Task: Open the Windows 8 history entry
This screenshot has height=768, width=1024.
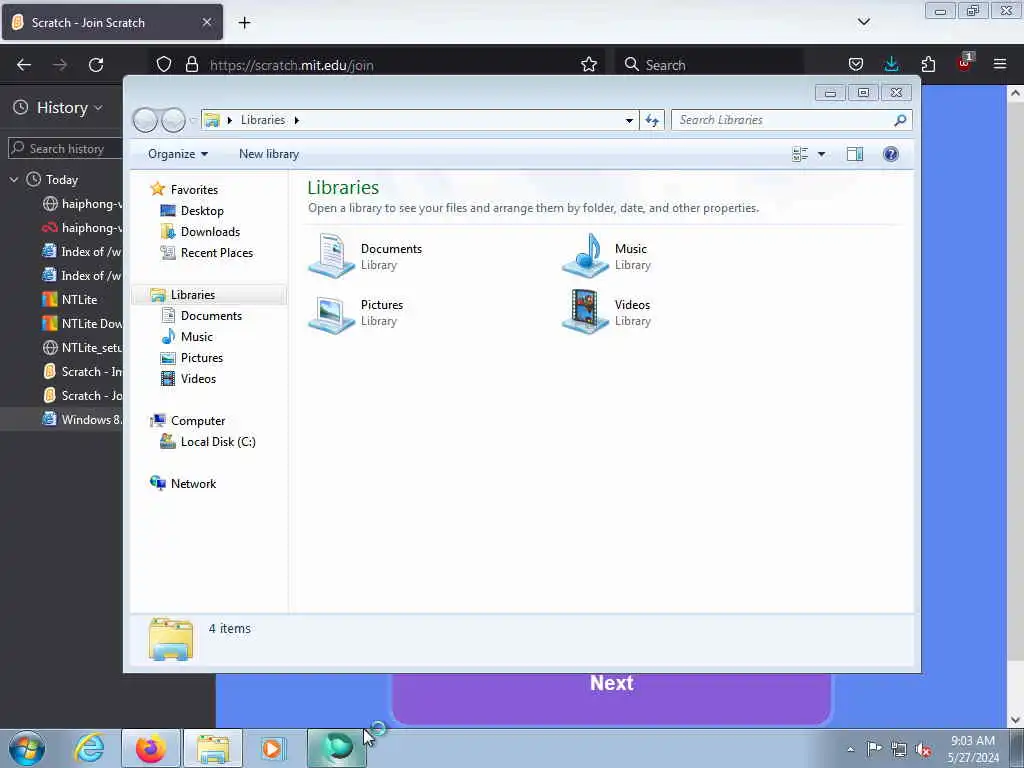Action: (82, 419)
